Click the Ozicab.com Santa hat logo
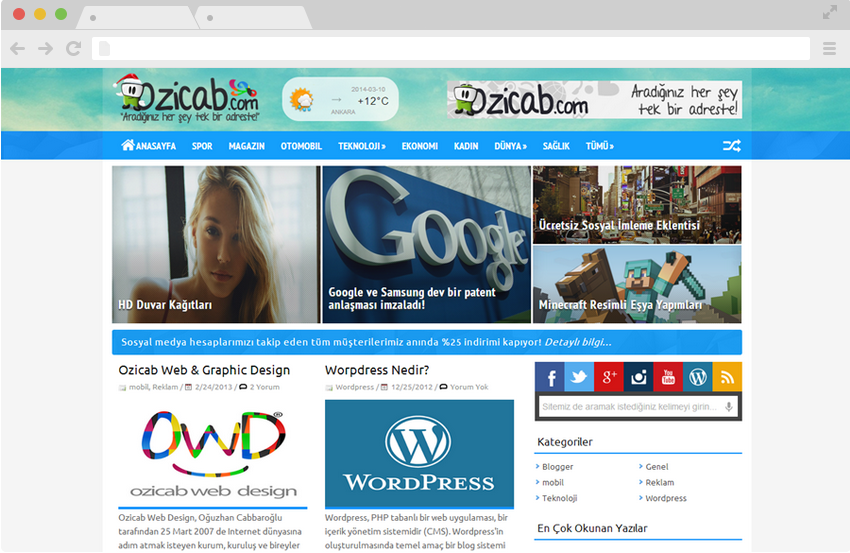The height and width of the screenshot is (553, 850). 187,98
